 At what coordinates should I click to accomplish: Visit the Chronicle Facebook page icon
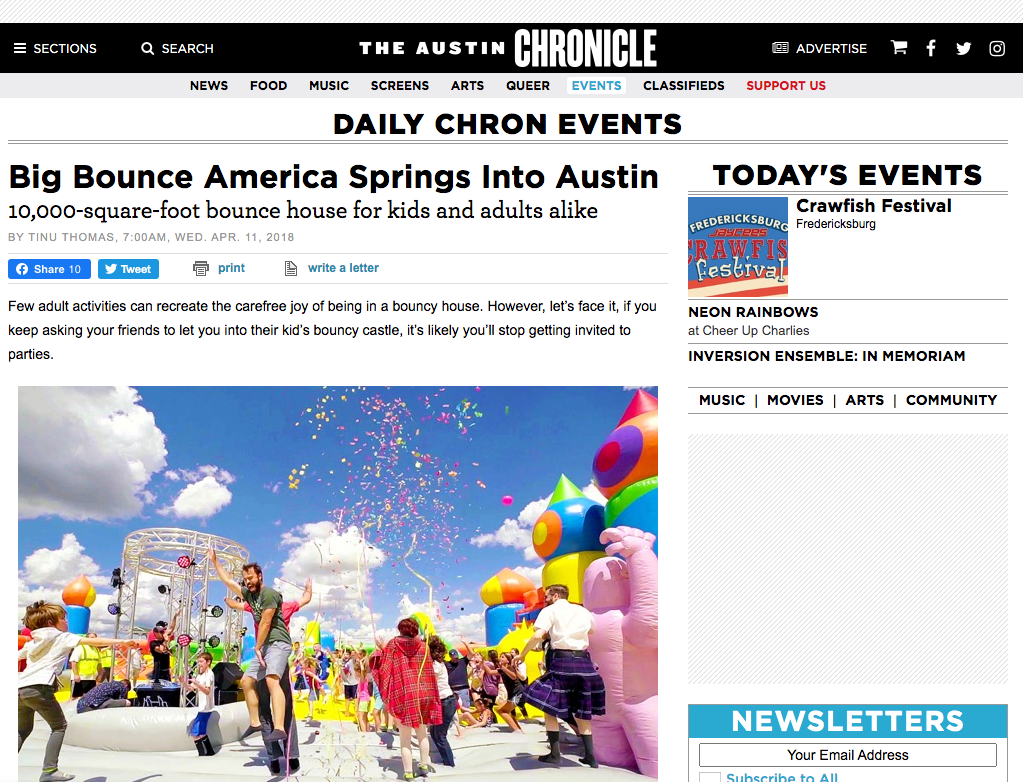(931, 48)
